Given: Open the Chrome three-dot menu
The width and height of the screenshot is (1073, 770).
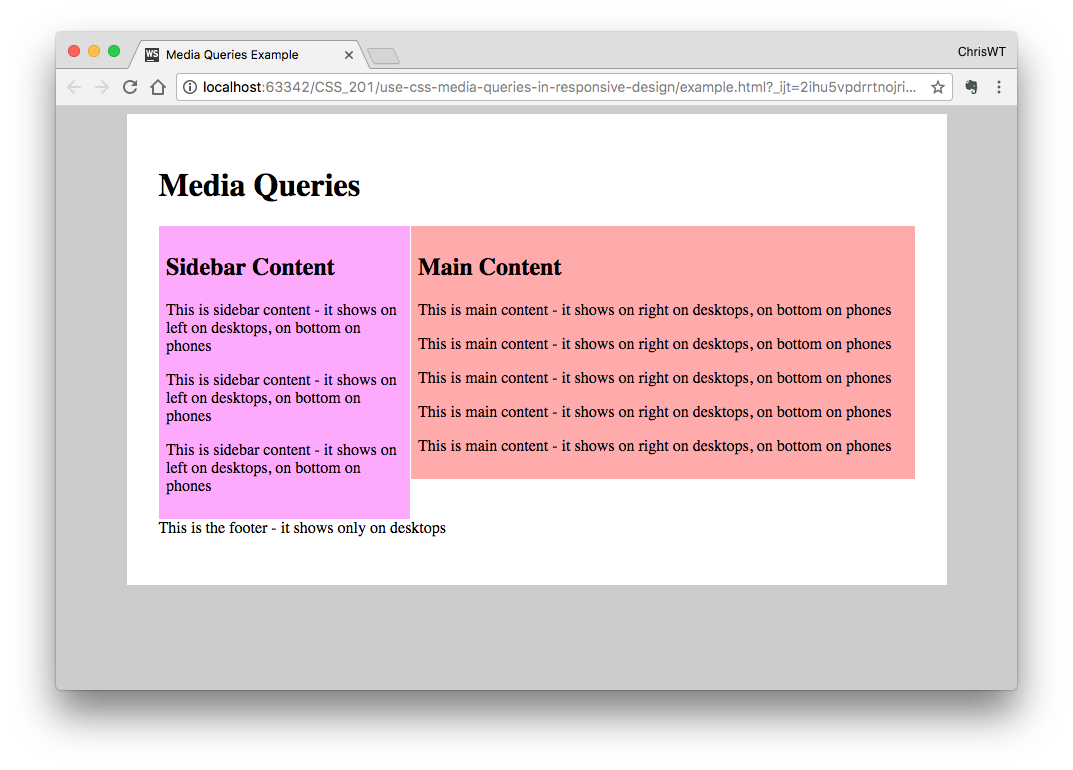Looking at the screenshot, I should coord(999,87).
